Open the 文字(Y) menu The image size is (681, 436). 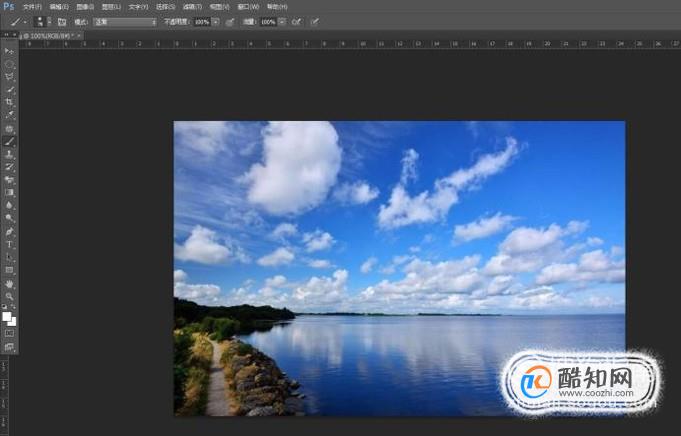click(138, 7)
